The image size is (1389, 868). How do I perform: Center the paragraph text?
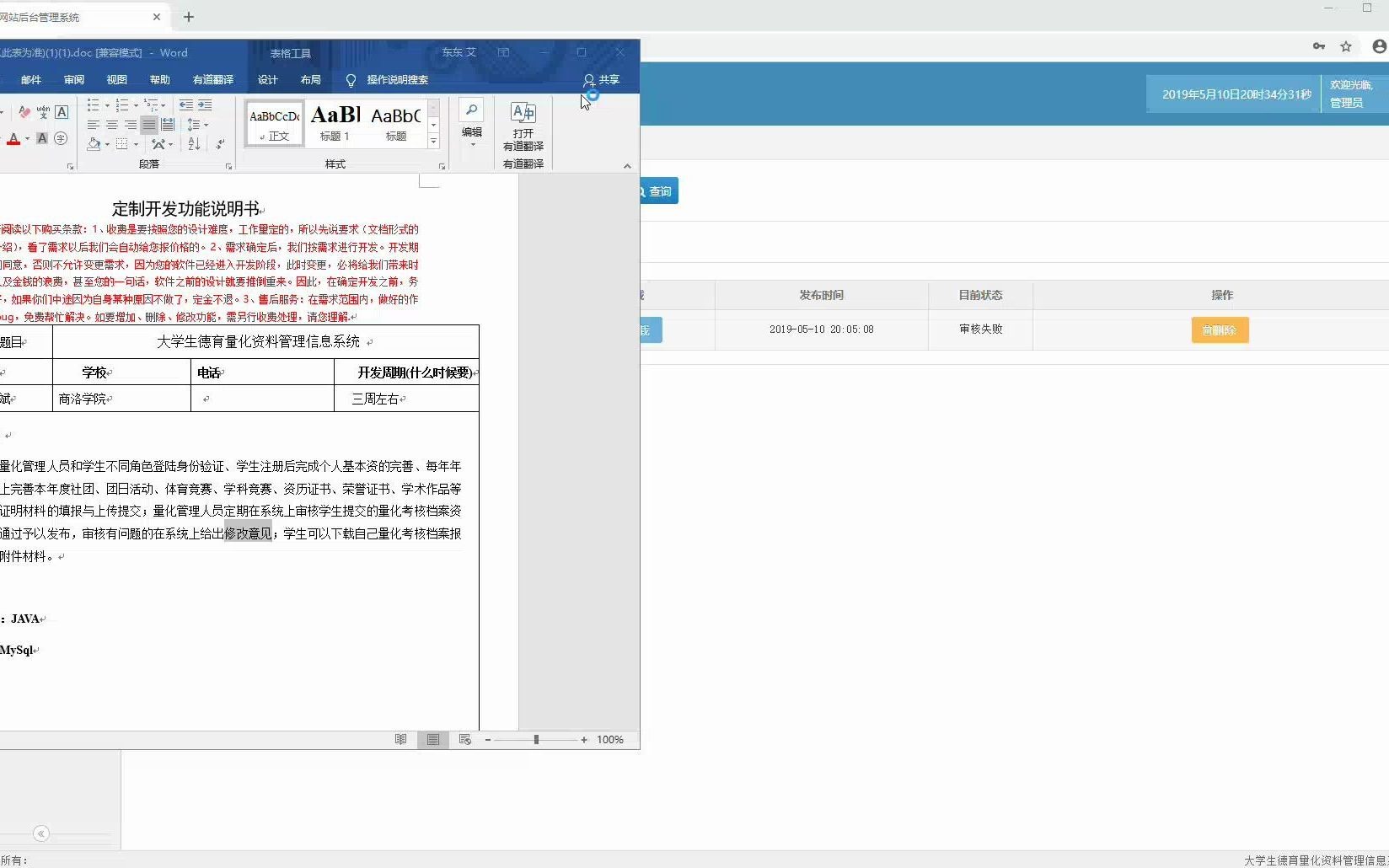(111, 125)
